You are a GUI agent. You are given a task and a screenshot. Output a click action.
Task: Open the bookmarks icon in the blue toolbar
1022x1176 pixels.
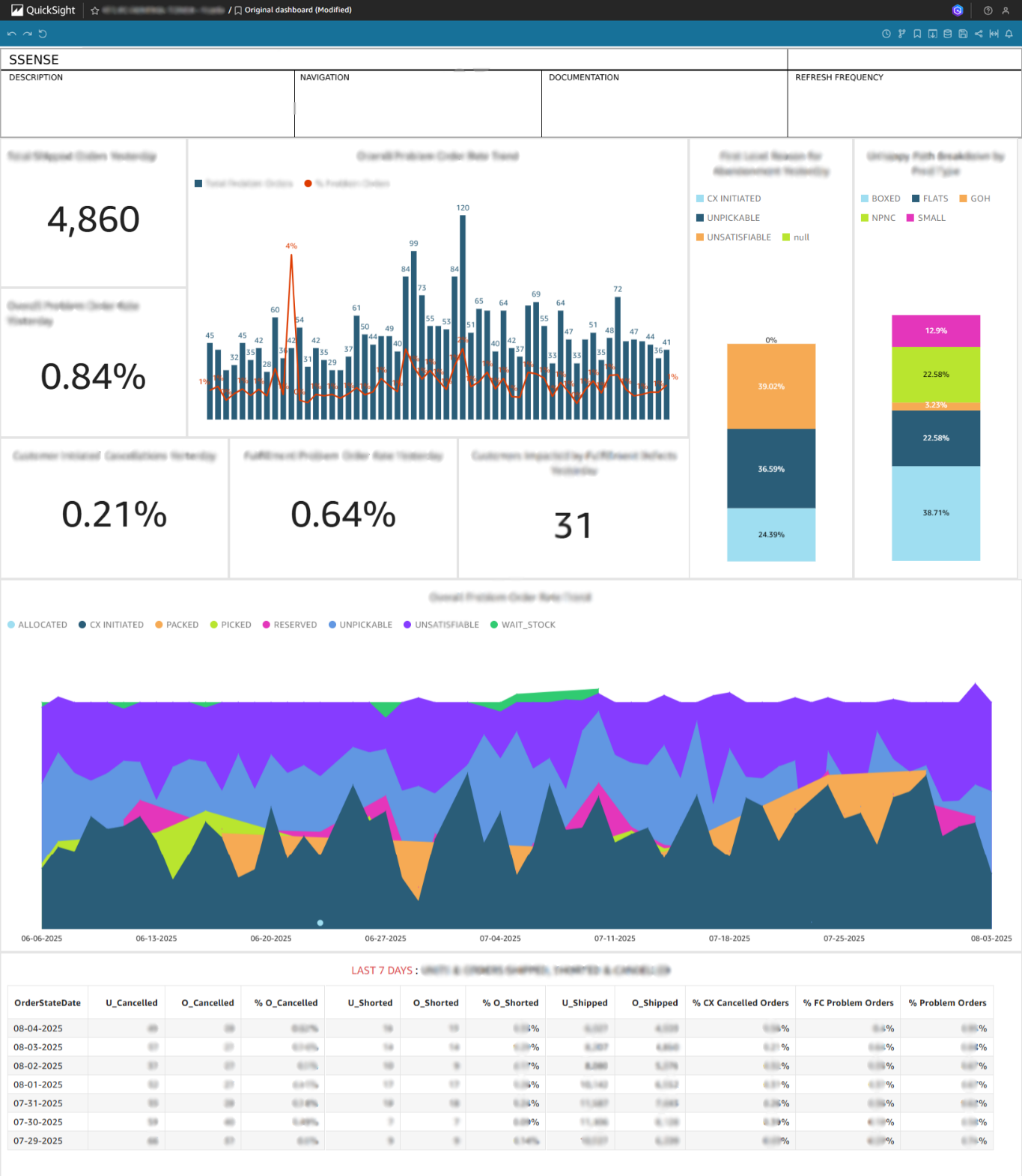[916, 34]
